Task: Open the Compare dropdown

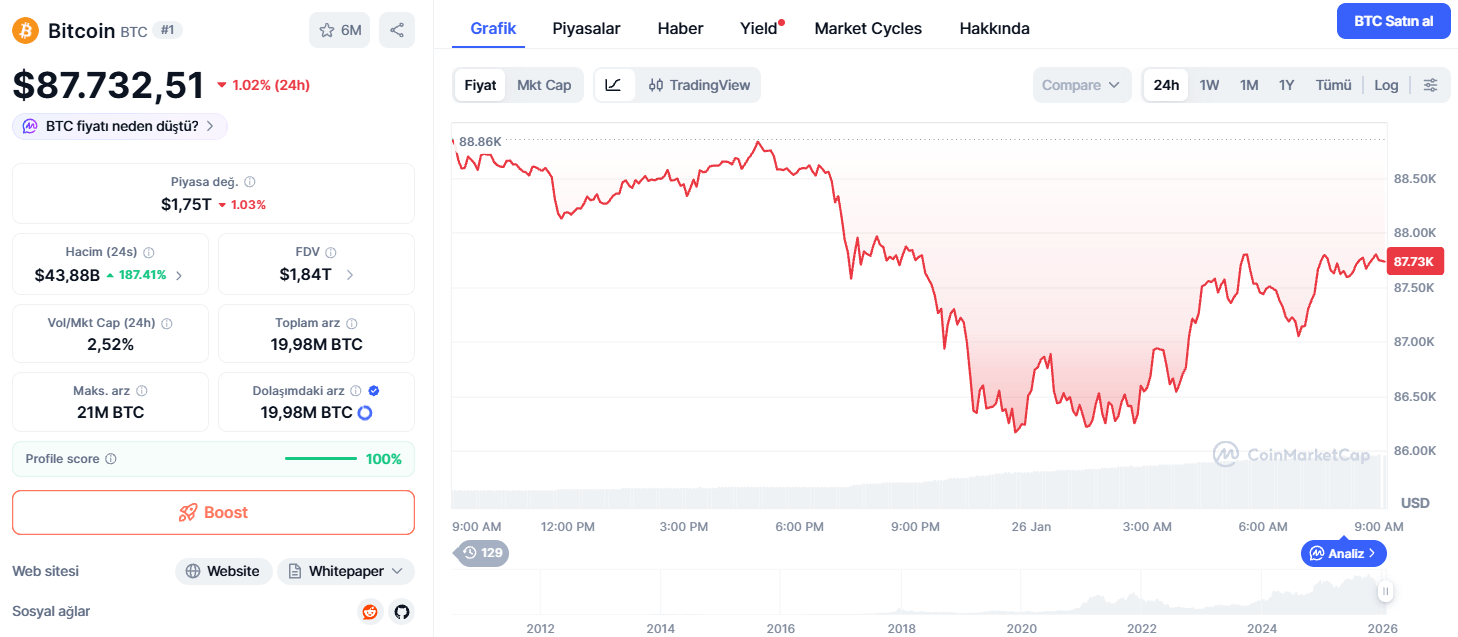Action: pyautogui.click(x=1082, y=85)
